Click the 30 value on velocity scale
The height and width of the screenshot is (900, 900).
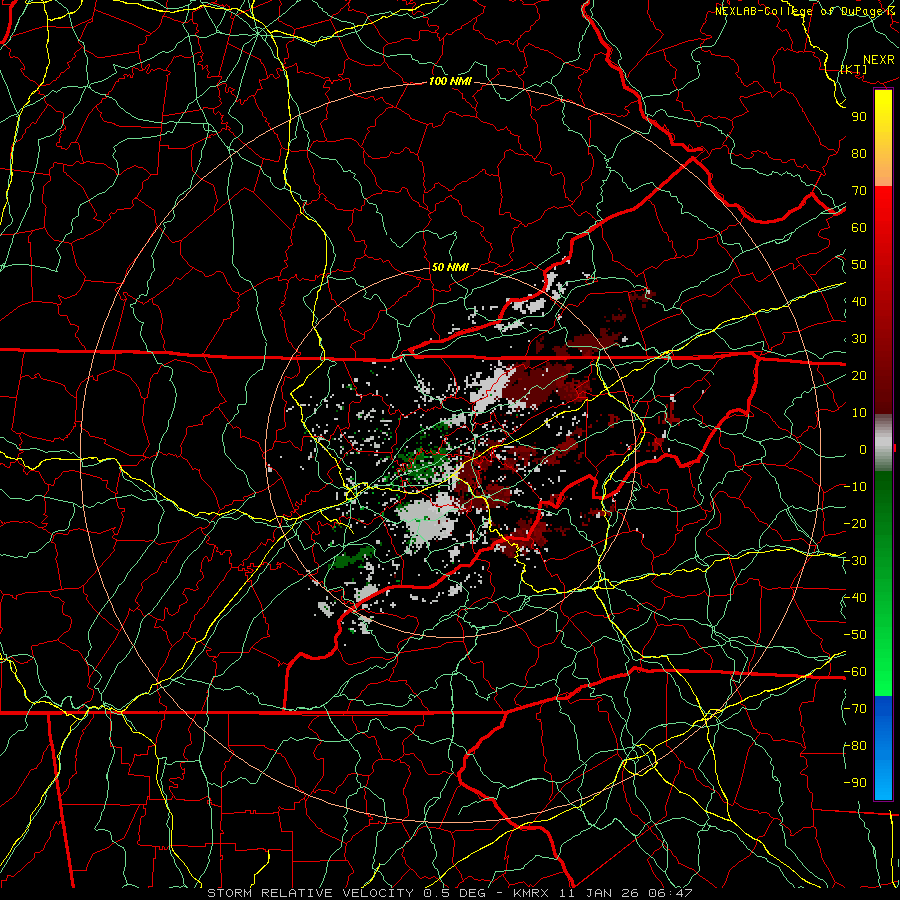click(x=859, y=339)
